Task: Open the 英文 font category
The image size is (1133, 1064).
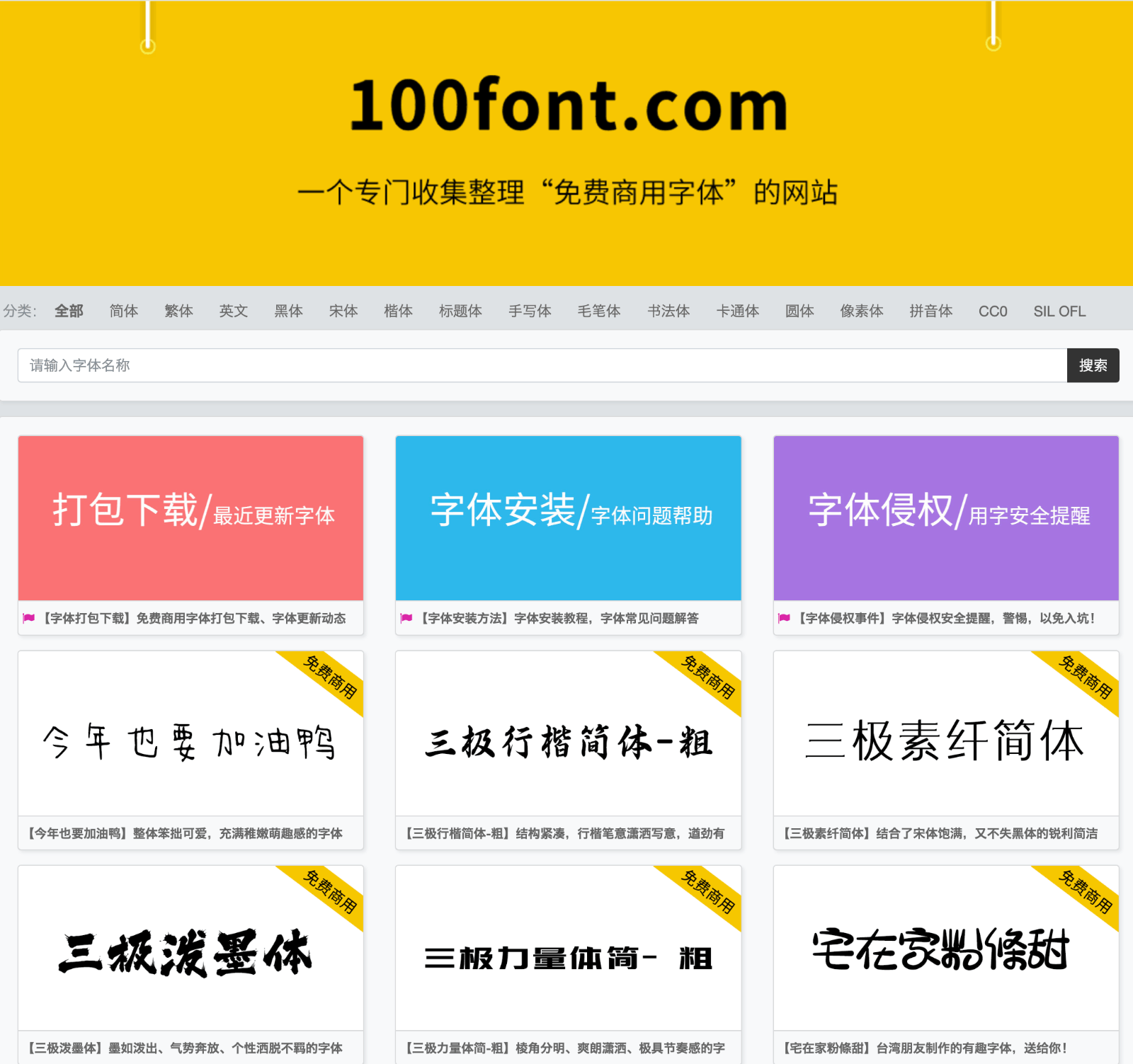Action: (234, 311)
